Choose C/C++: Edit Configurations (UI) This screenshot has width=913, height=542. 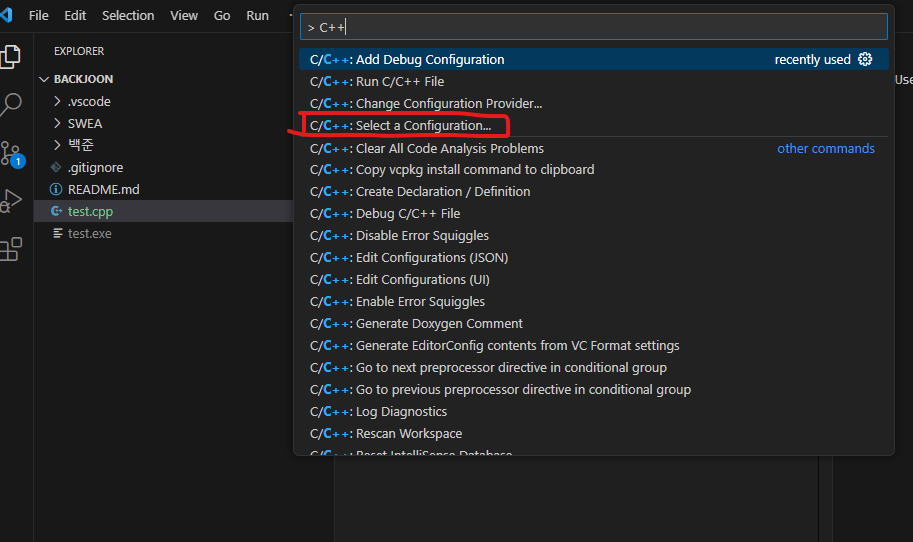coord(594,280)
